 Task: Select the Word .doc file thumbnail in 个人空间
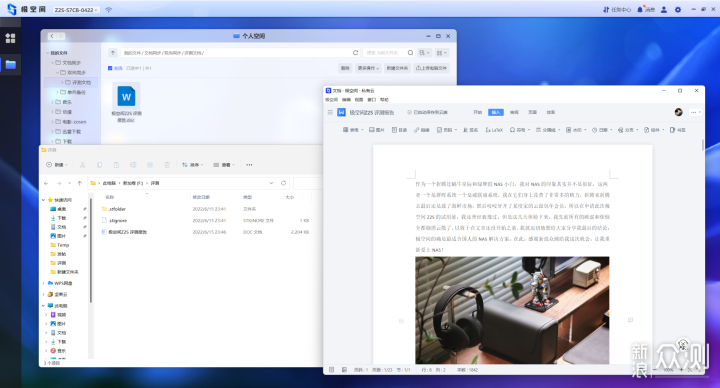126,96
